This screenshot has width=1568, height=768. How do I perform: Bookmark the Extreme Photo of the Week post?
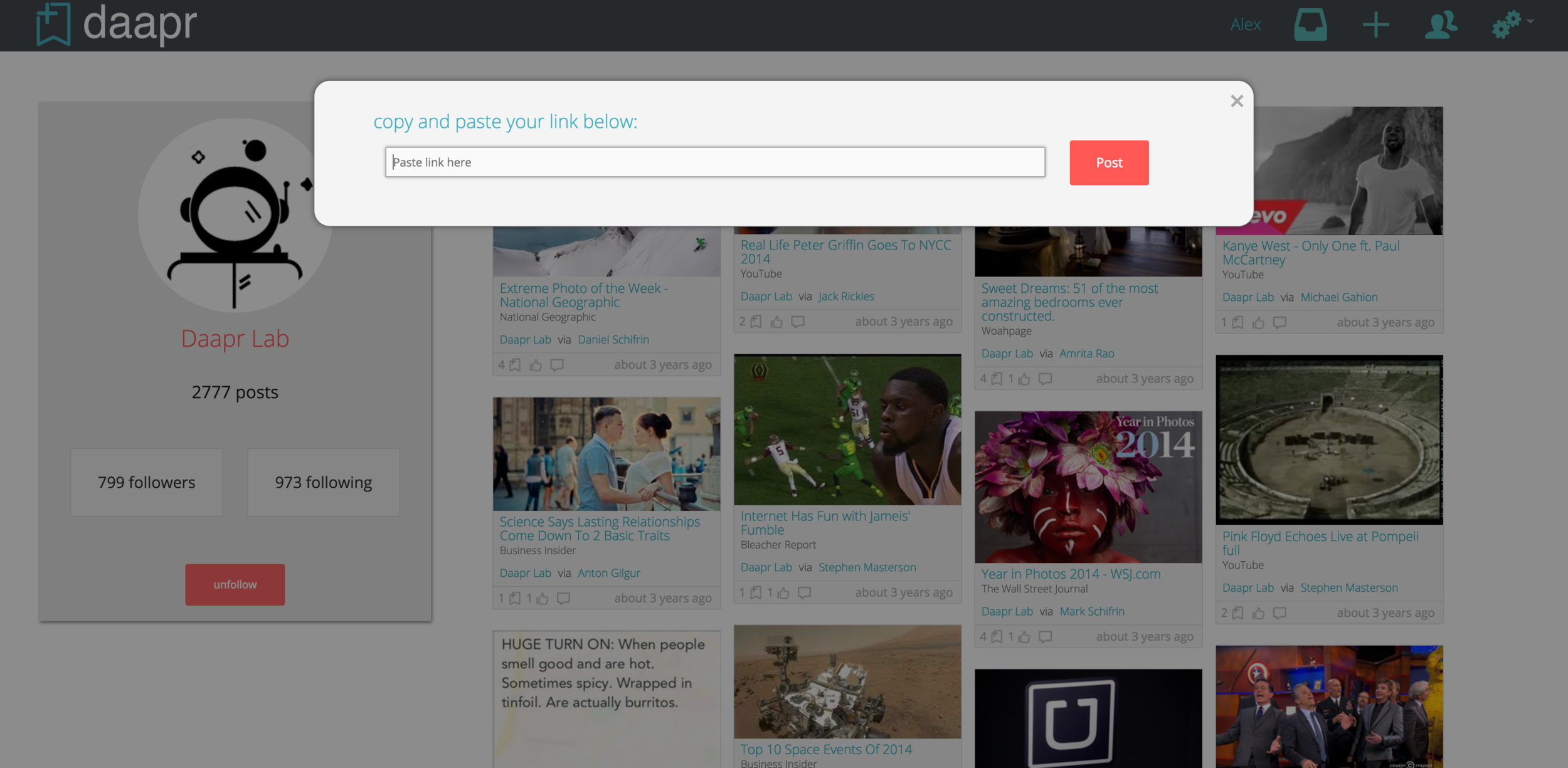pos(515,365)
